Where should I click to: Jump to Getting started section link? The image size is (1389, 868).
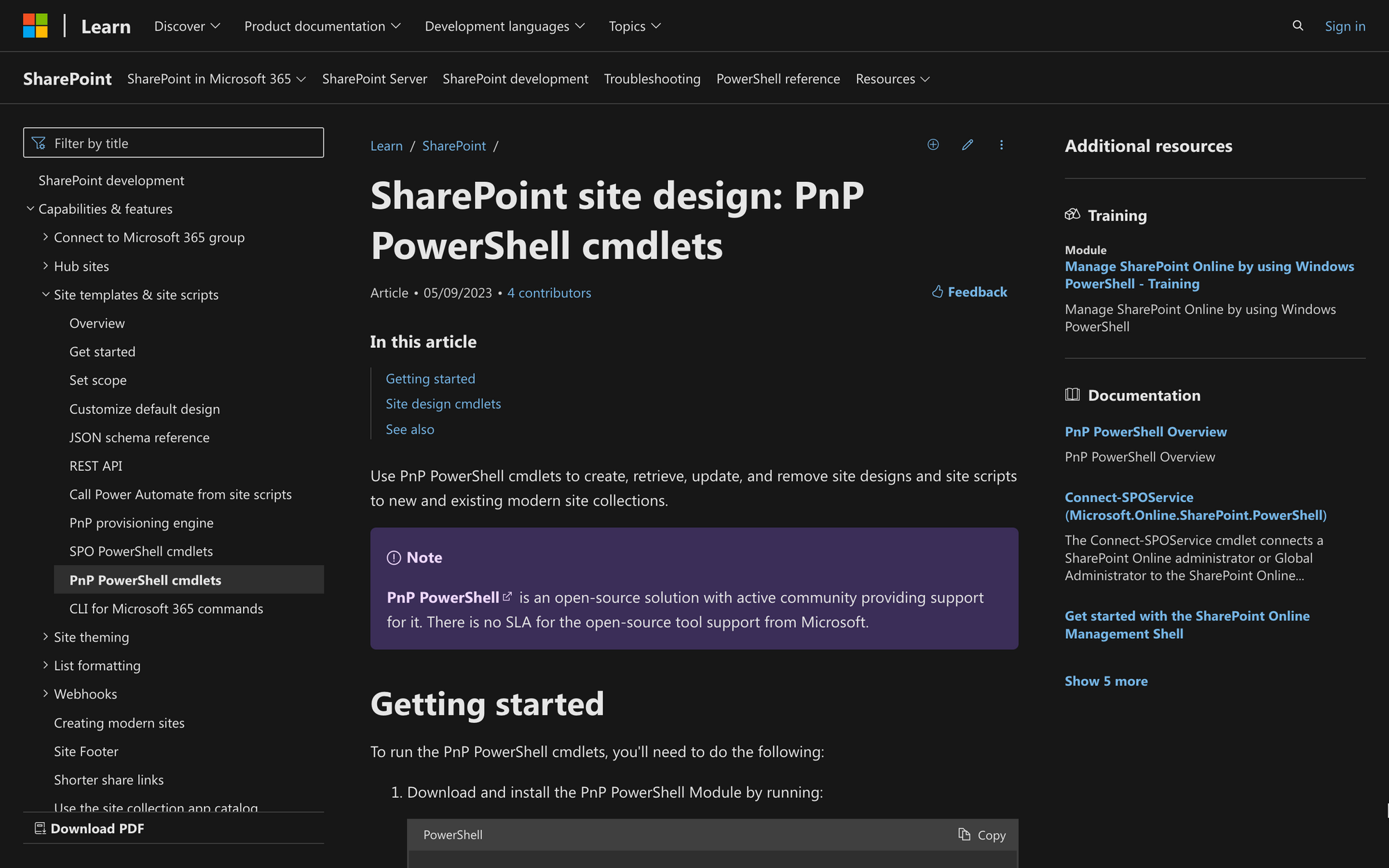pyautogui.click(x=431, y=378)
